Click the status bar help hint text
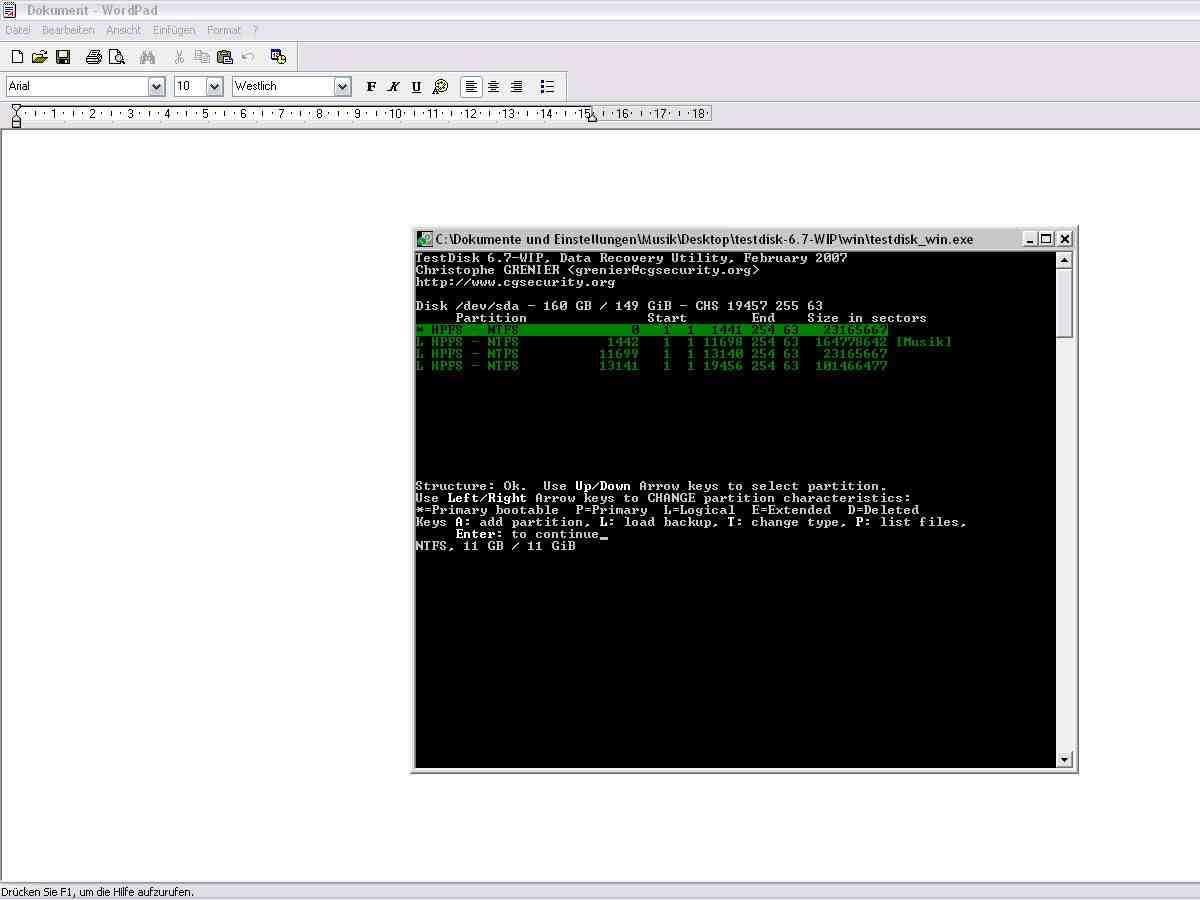Image resolution: width=1200 pixels, height=900 pixels. (97, 891)
